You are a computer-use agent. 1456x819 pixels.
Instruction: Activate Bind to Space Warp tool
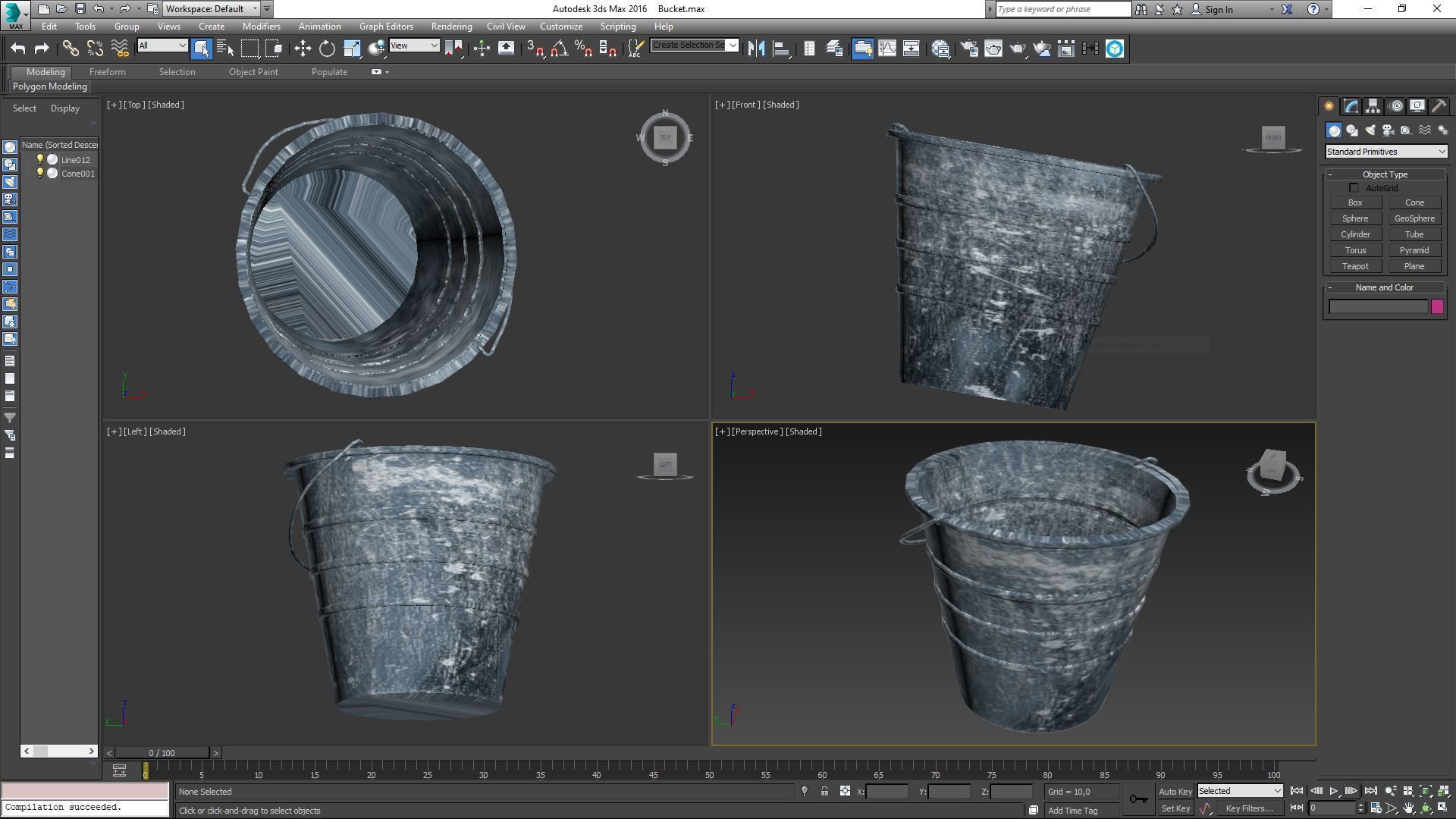(120, 49)
